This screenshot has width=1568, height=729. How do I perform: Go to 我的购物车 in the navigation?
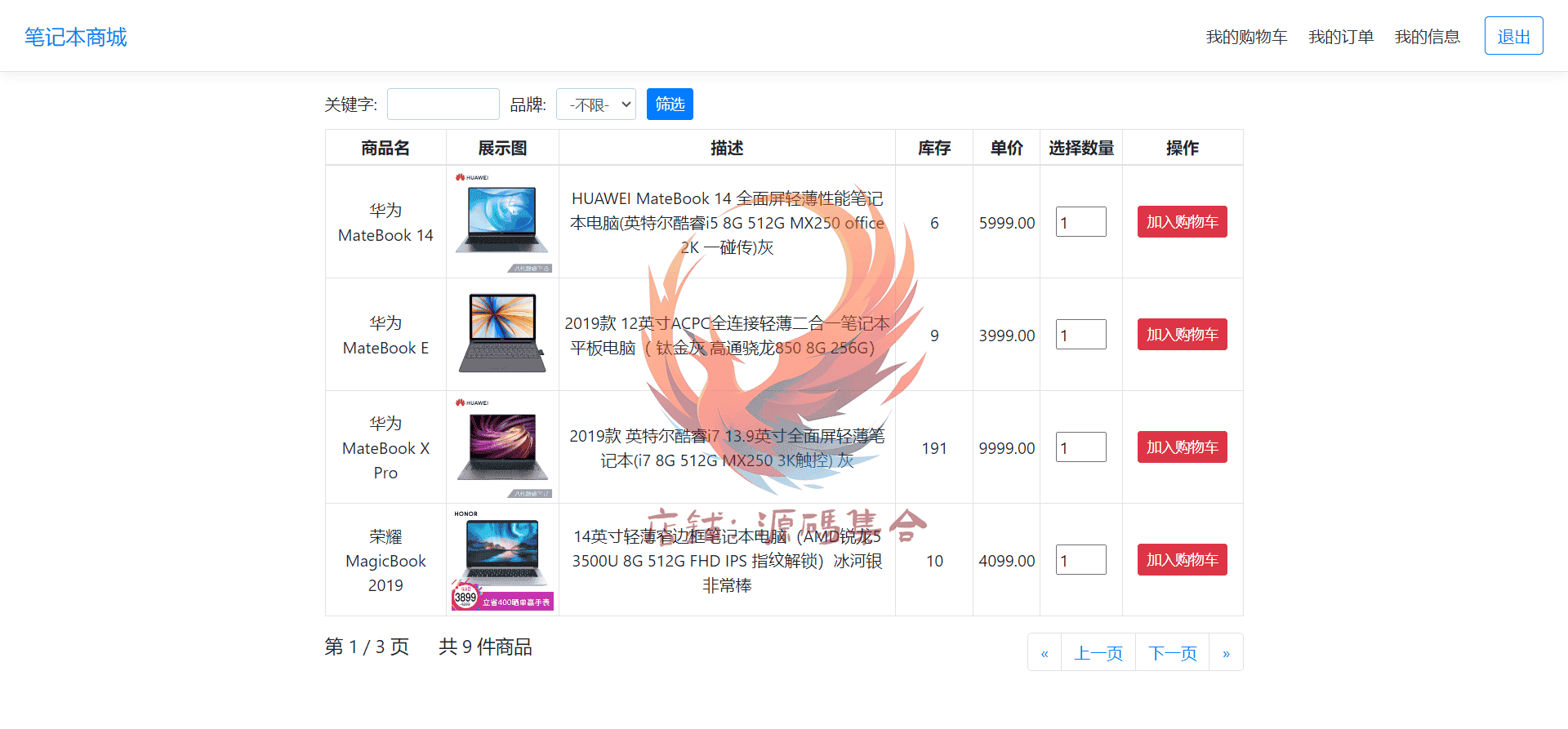pos(1246,37)
